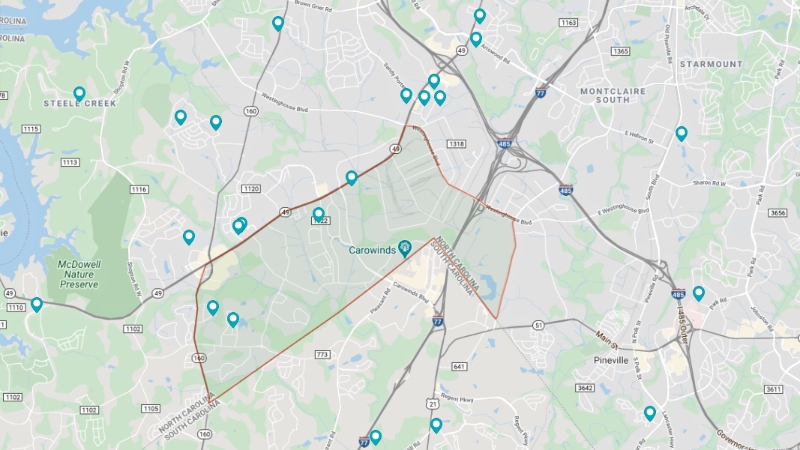Click the pin next to route 1110 marker

(x=37, y=305)
